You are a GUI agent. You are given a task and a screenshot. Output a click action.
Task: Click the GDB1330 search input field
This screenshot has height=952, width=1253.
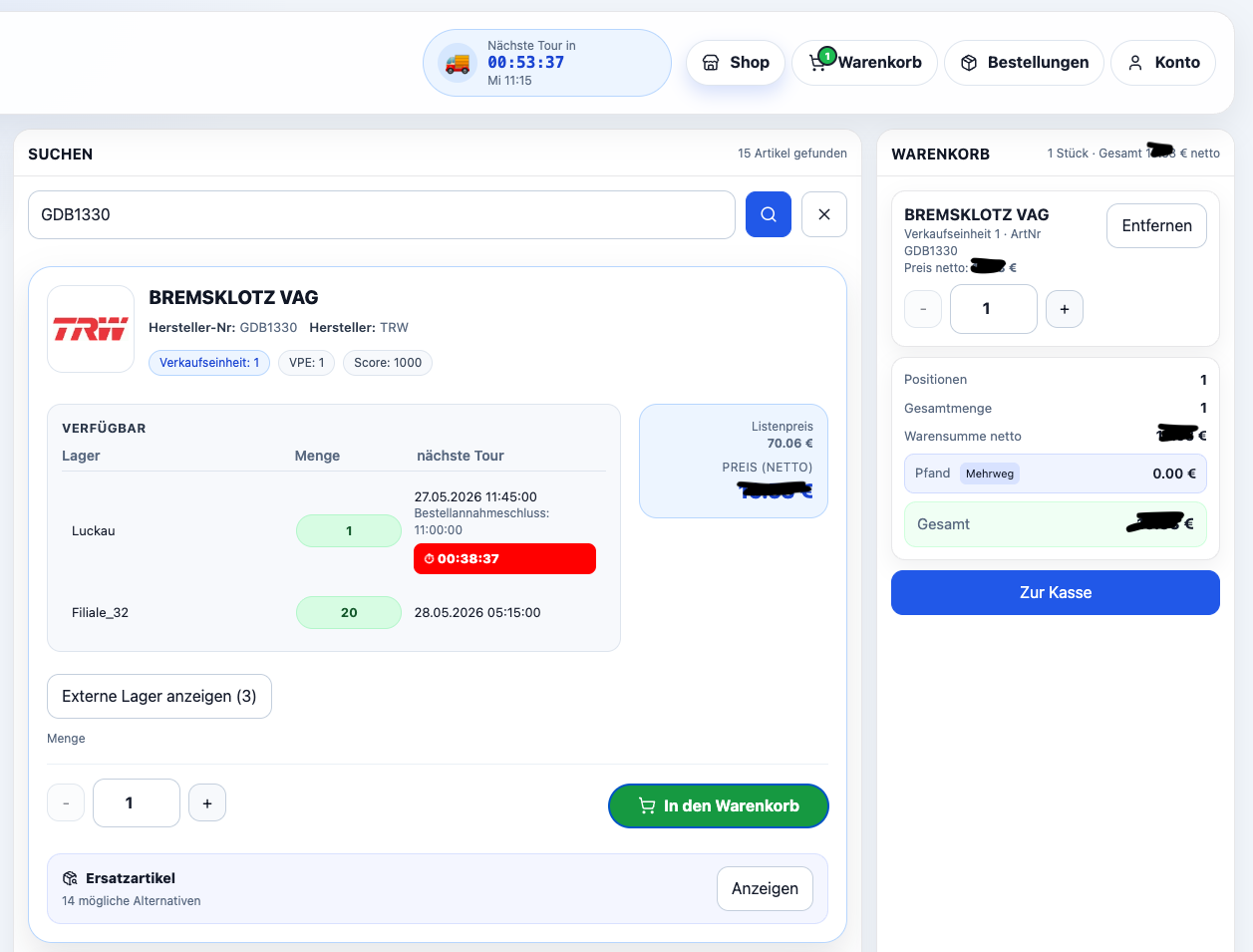click(x=382, y=214)
